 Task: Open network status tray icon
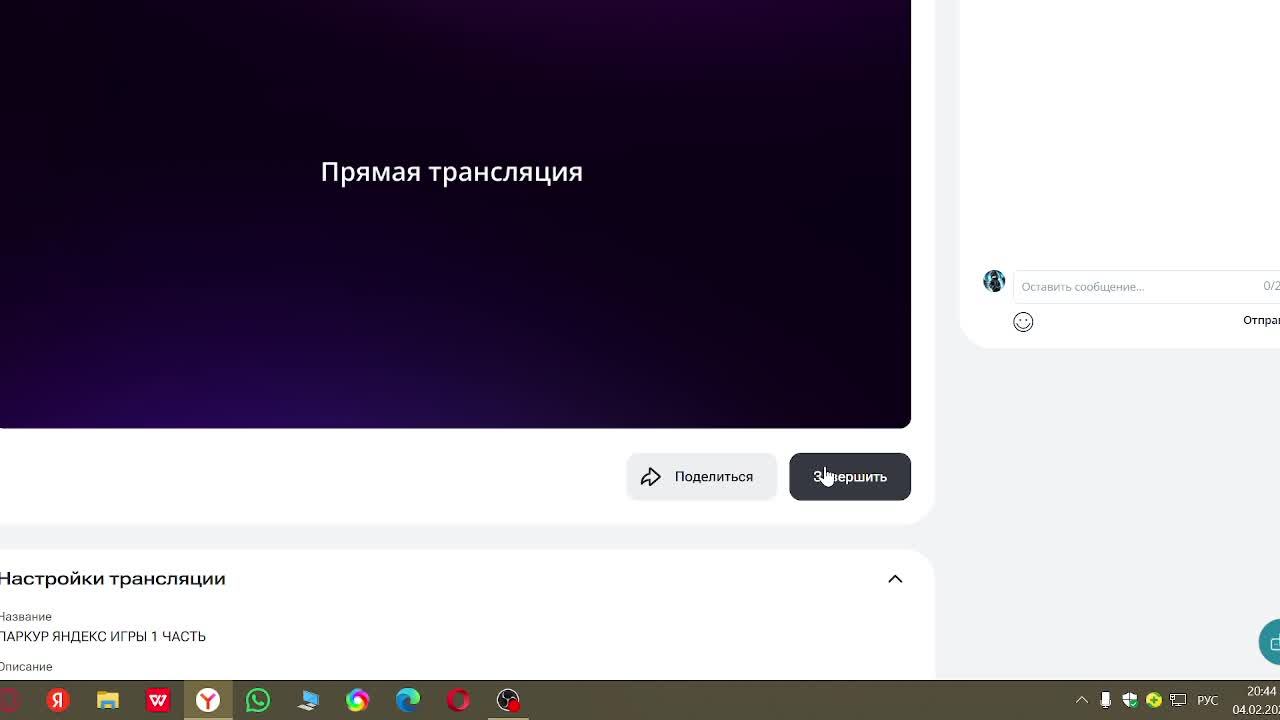1178,700
